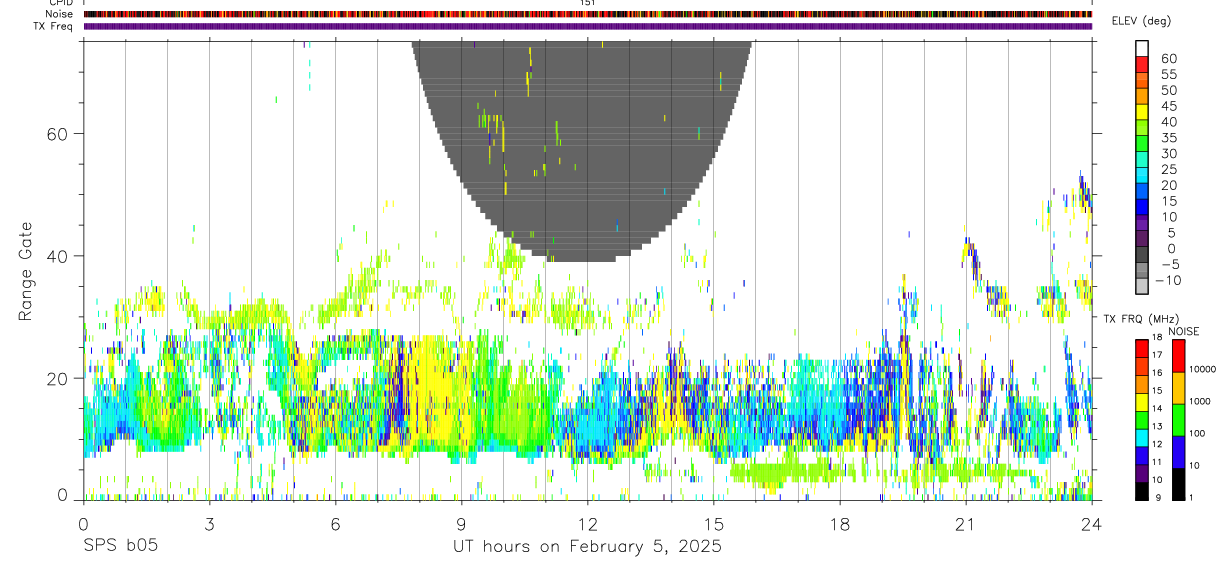Click the 'NOISE' legend title above the noise scale

(1184, 331)
